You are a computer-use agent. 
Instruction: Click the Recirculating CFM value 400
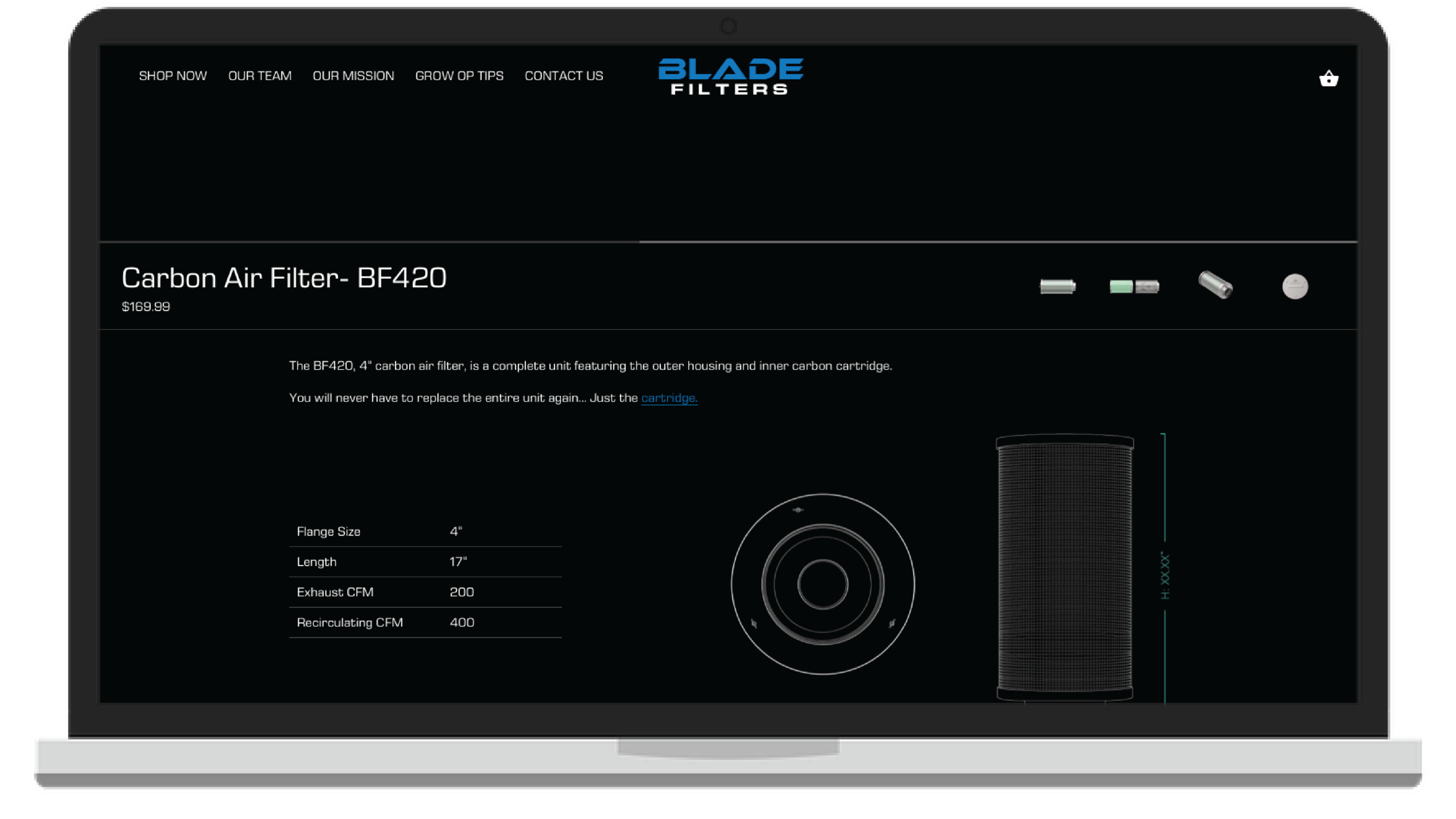(462, 622)
